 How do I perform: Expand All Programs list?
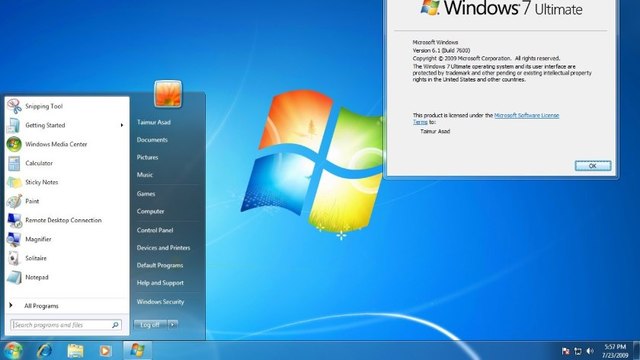[41, 306]
